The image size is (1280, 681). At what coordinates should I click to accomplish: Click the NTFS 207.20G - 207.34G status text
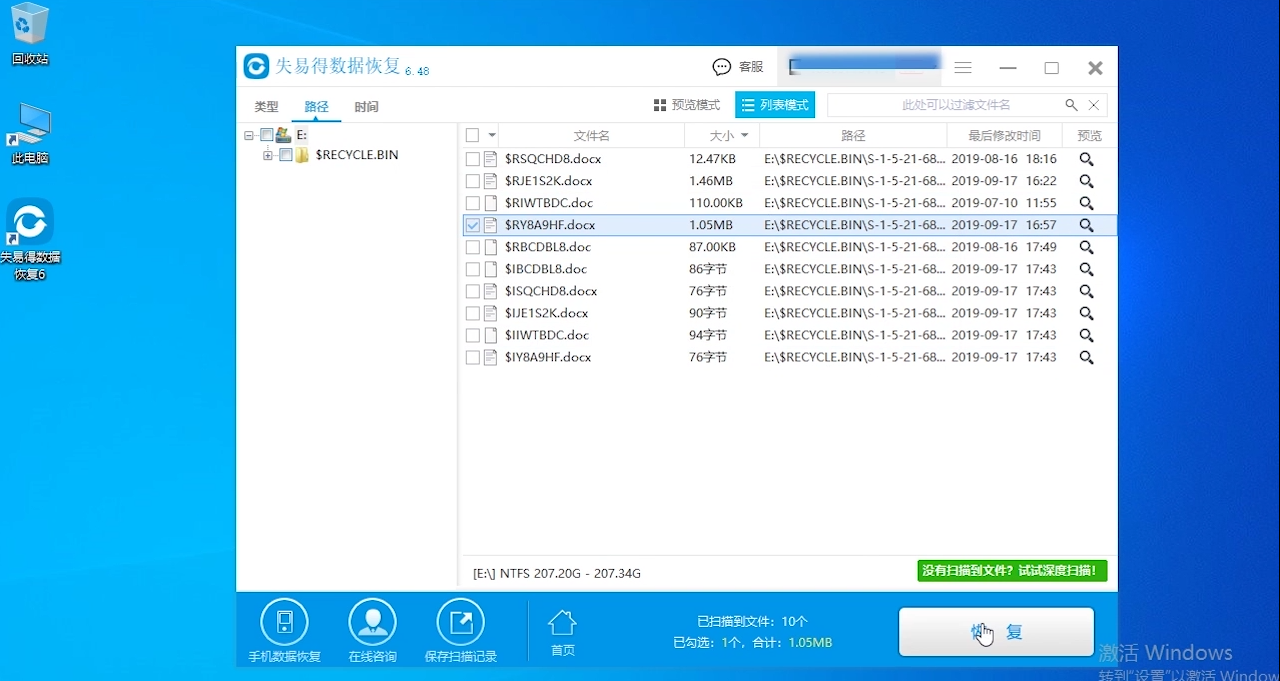pyautogui.click(x=557, y=573)
